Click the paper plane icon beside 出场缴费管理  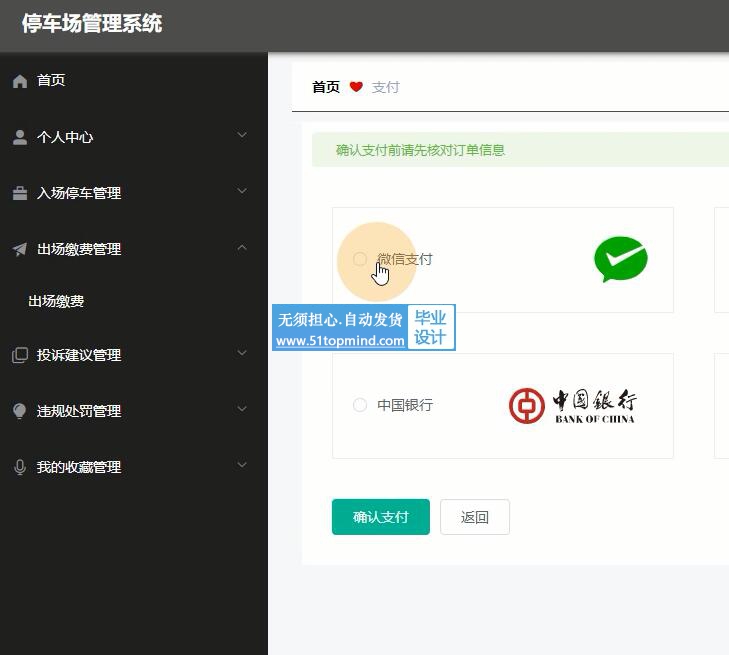[x=20, y=249]
